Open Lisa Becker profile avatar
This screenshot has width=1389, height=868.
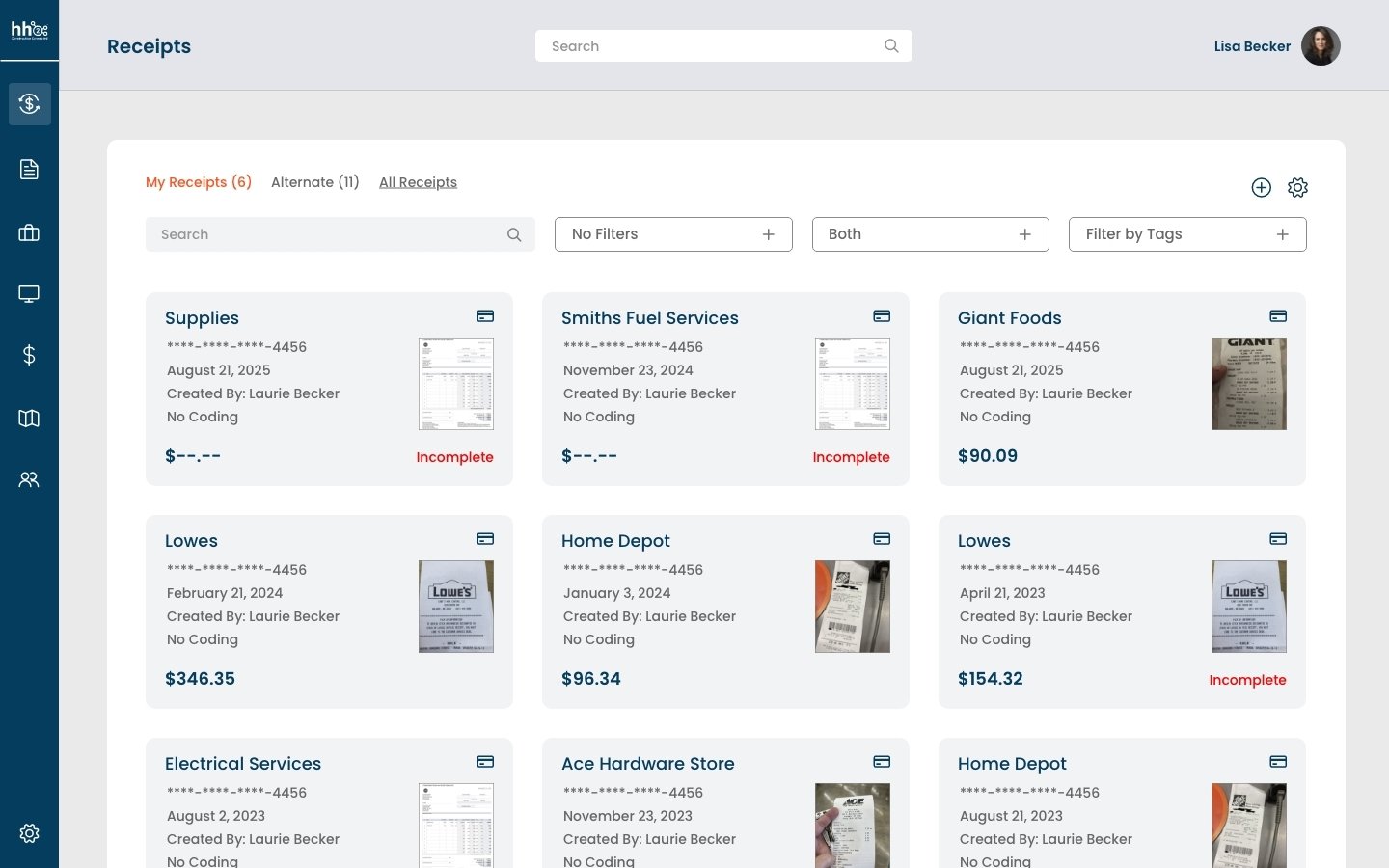click(x=1321, y=46)
